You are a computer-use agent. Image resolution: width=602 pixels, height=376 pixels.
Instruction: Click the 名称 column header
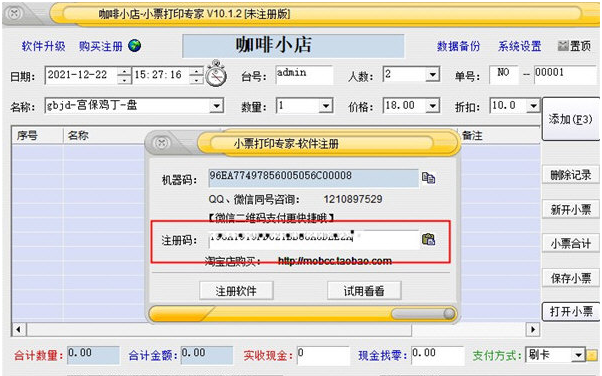coord(104,136)
